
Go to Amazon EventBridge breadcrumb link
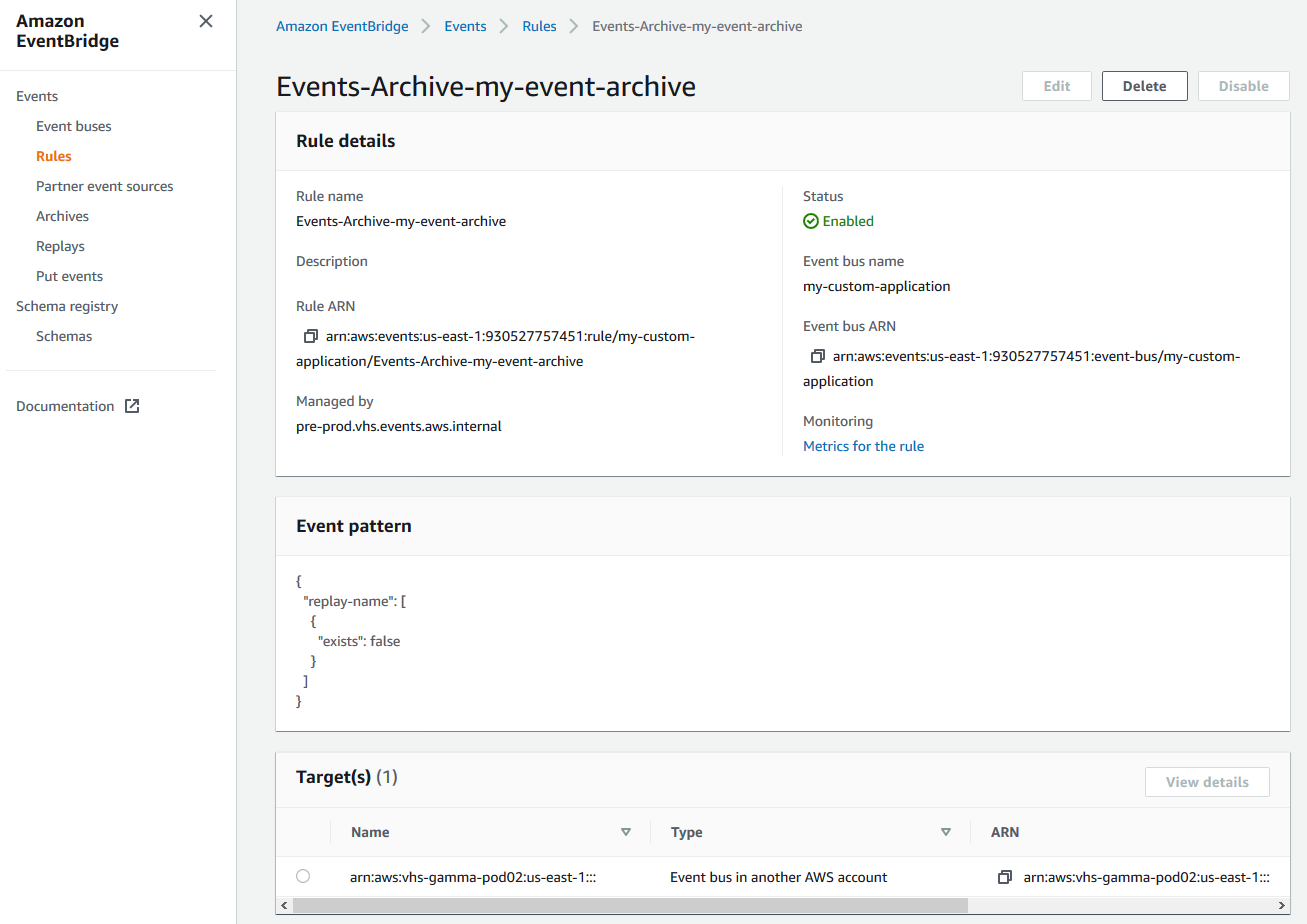tap(342, 26)
